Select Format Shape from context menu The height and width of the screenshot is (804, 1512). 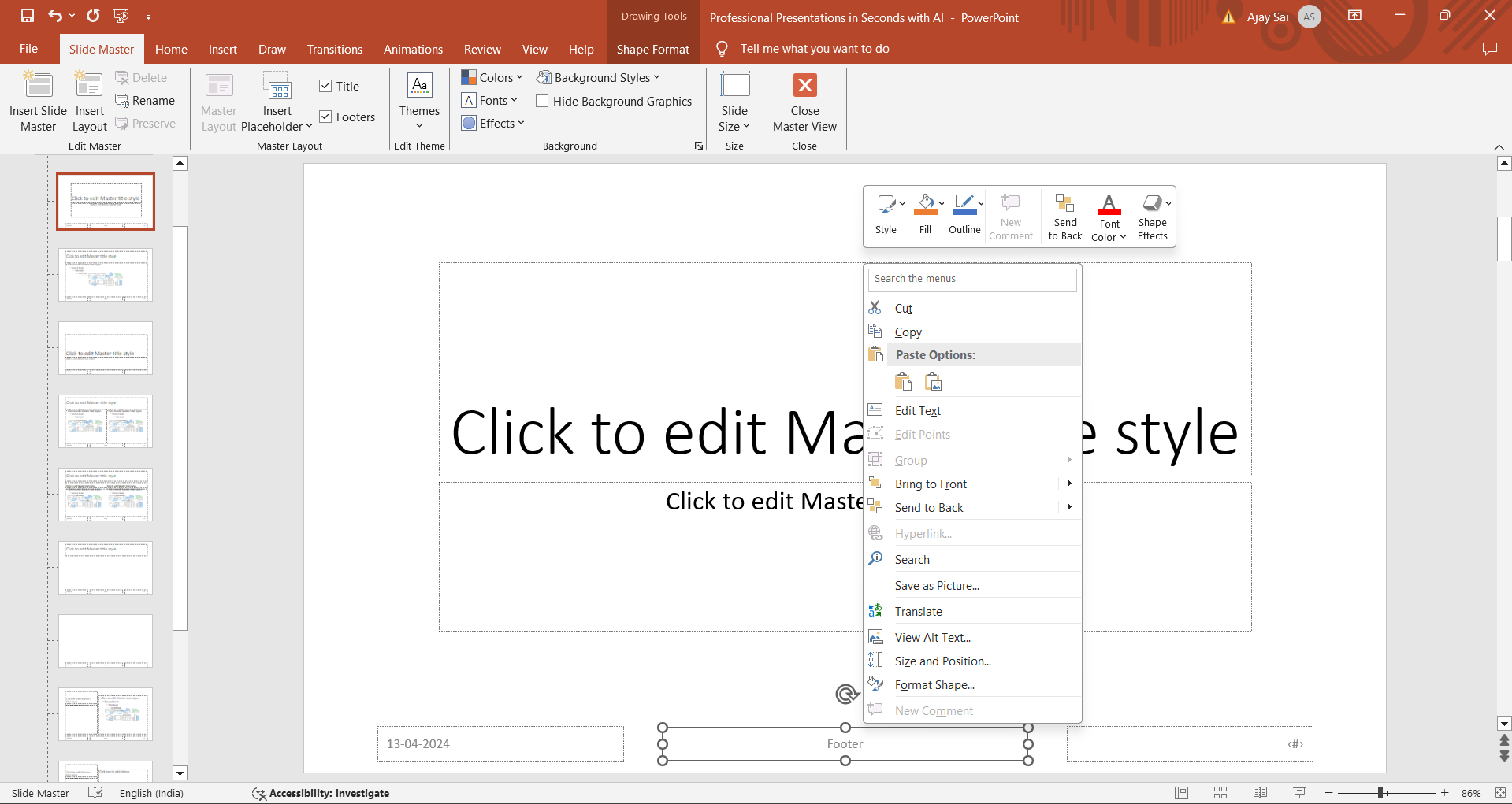[934, 685]
